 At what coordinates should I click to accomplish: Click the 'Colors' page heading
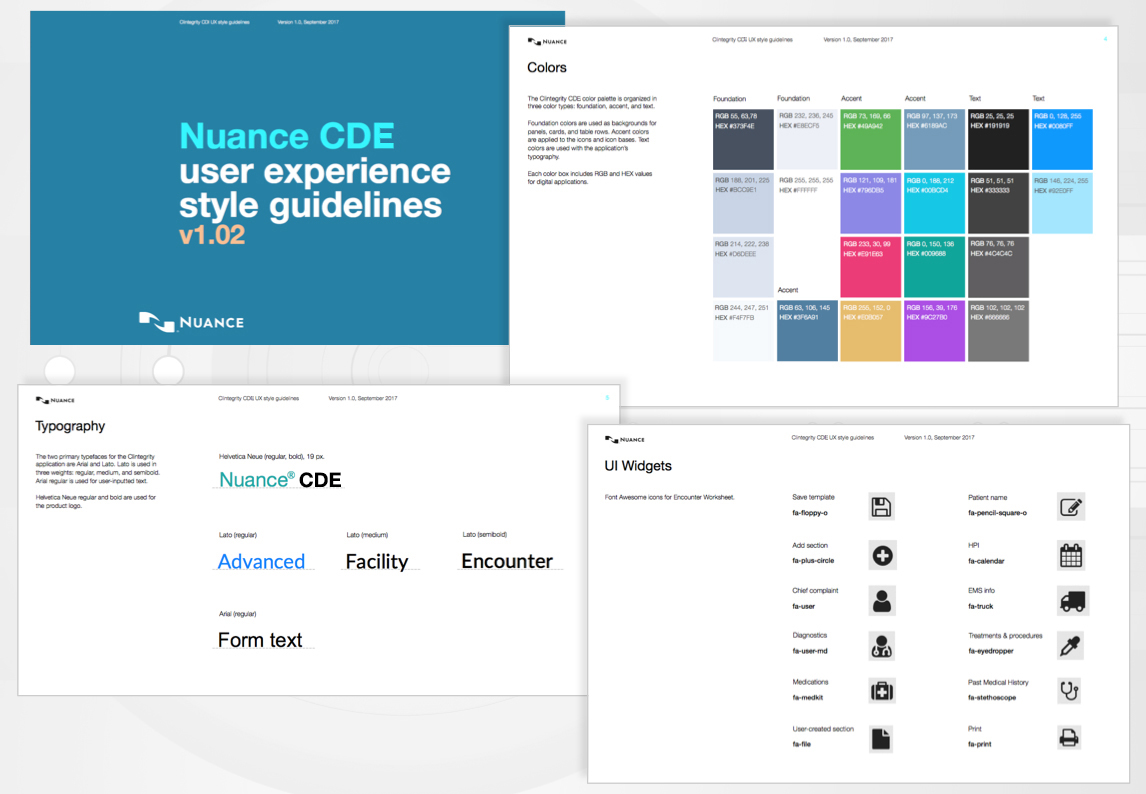coord(547,67)
